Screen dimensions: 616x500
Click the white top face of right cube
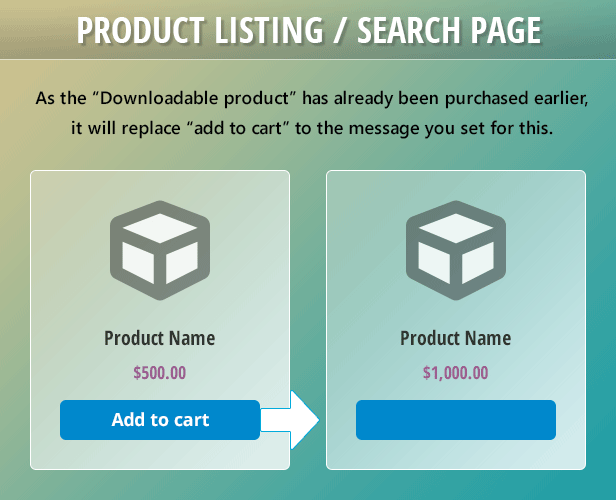pyautogui.click(x=456, y=228)
